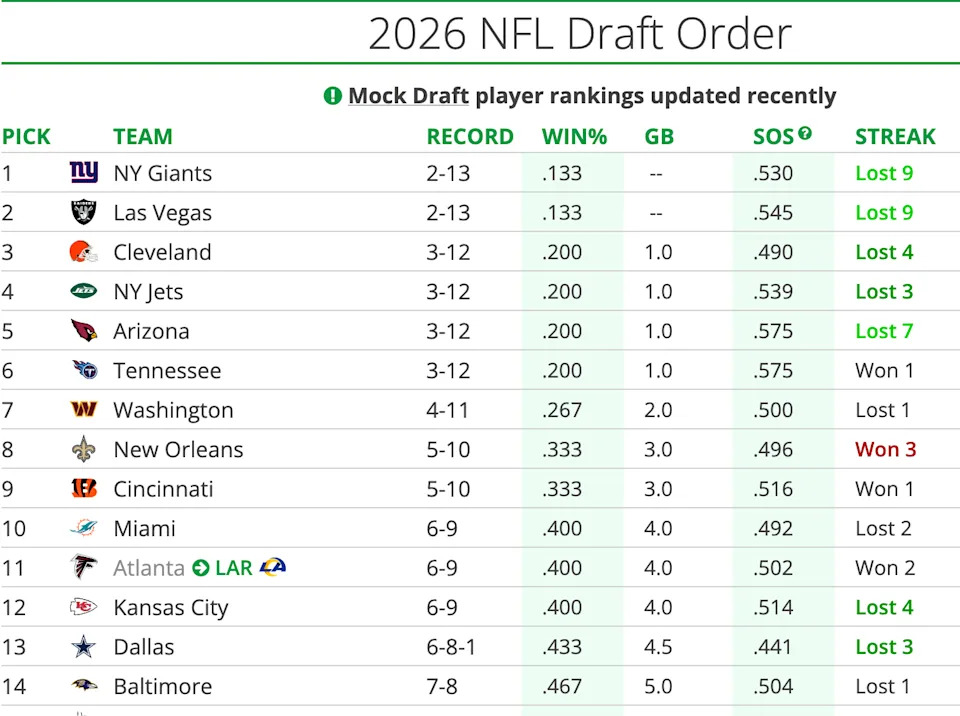Click the green alert exclamation icon
960x716 pixels.
pos(333,96)
